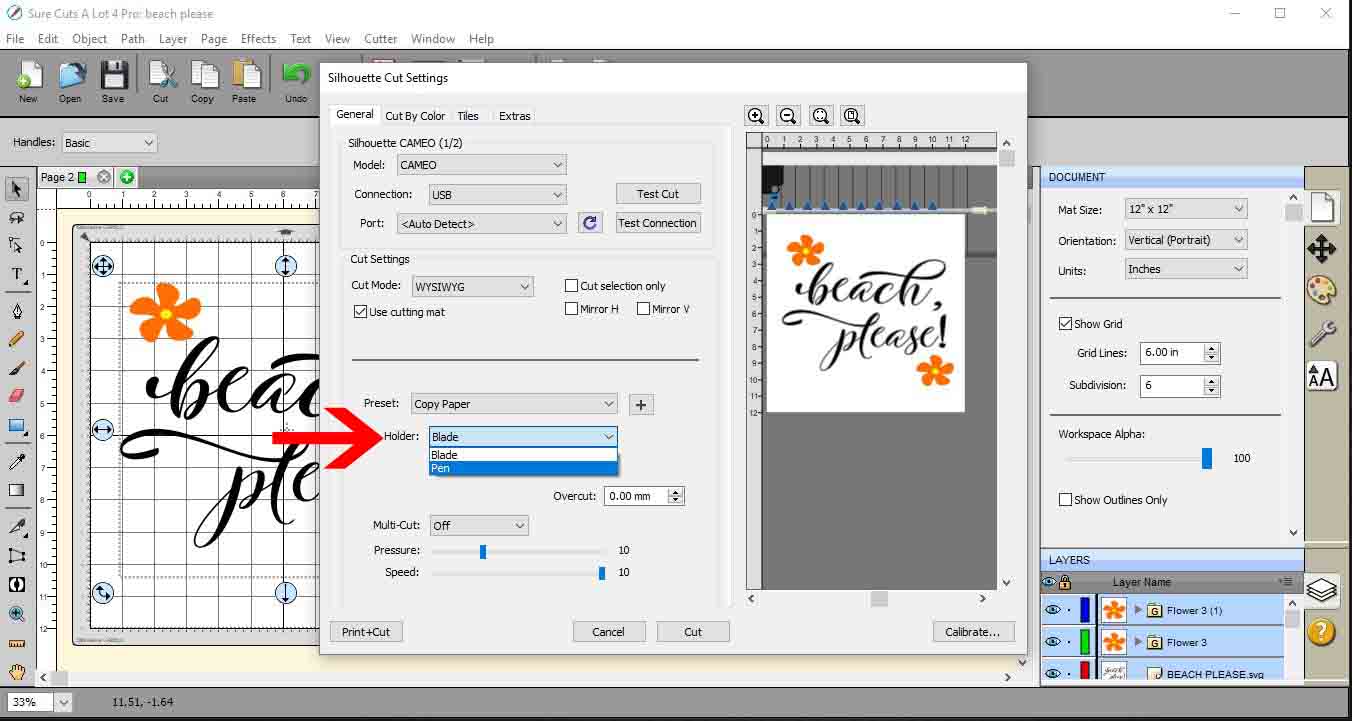Screen dimensions: 1352x721
Task: Disable the Show Grid option
Action: click(1065, 323)
